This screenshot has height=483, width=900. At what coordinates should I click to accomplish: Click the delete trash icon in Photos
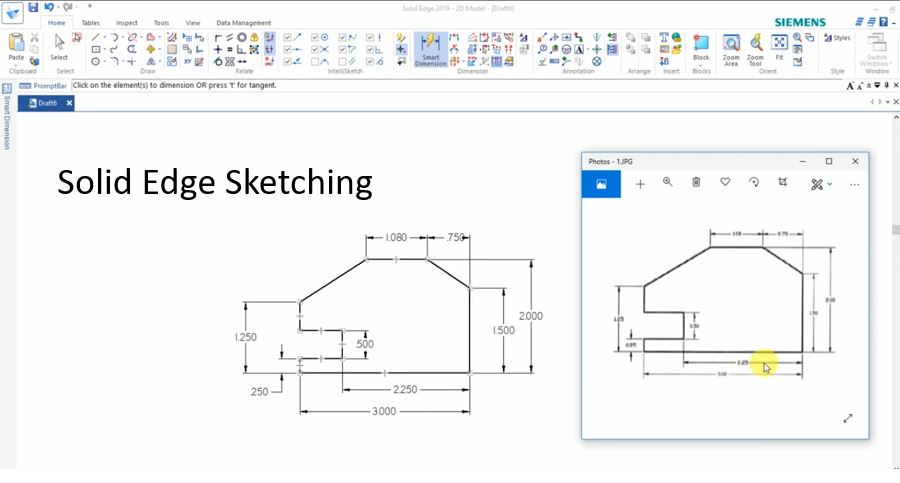(696, 182)
